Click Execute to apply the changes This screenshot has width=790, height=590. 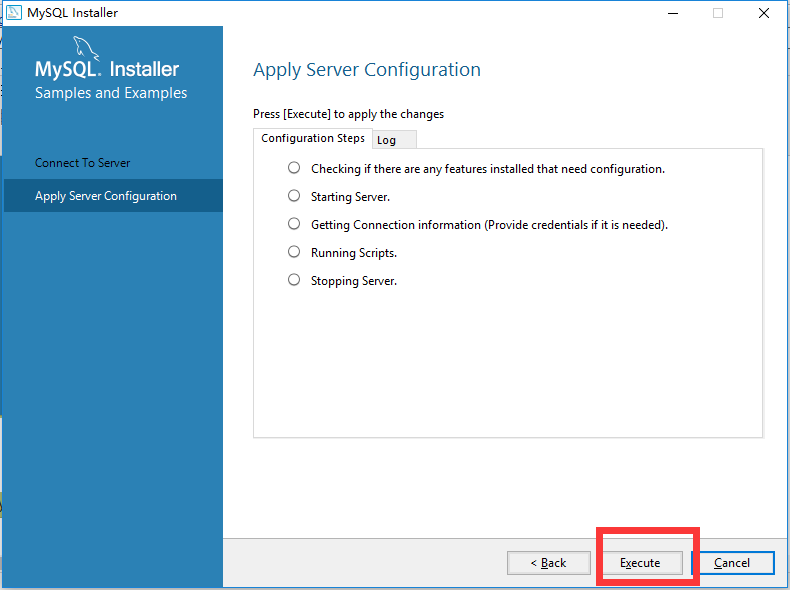point(640,563)
